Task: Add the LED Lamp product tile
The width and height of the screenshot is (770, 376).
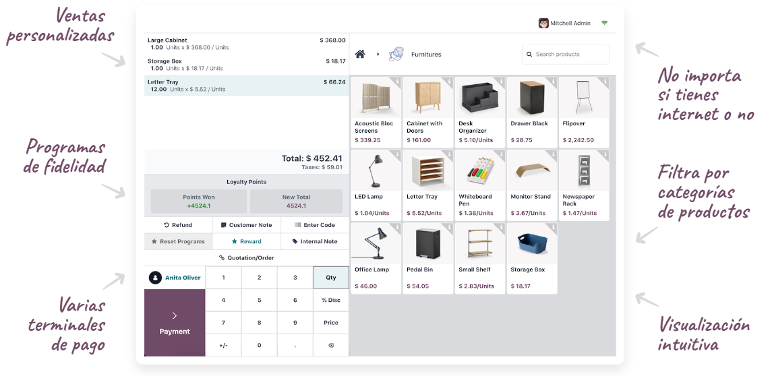Action: [x=376, y=186]
